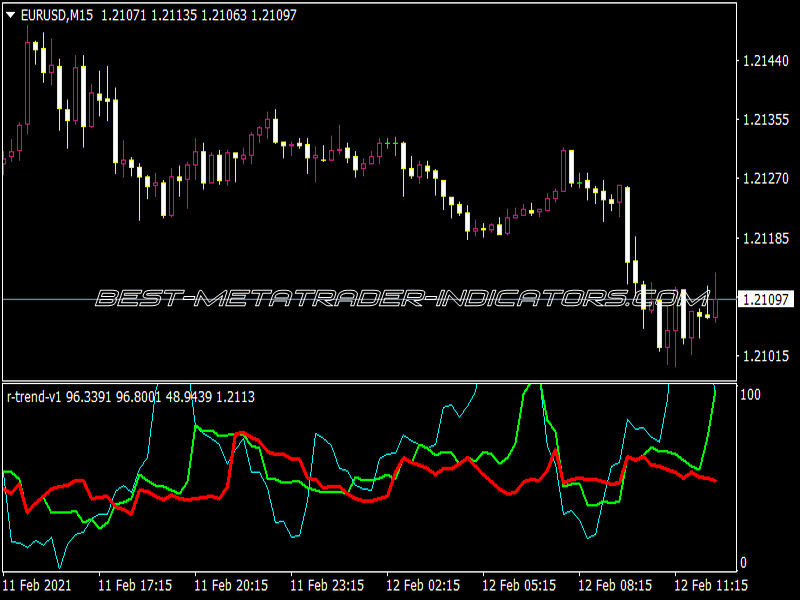Screen dimensions: 800x600
Task: Click the indicator value 48.9439
Action: 189,397
